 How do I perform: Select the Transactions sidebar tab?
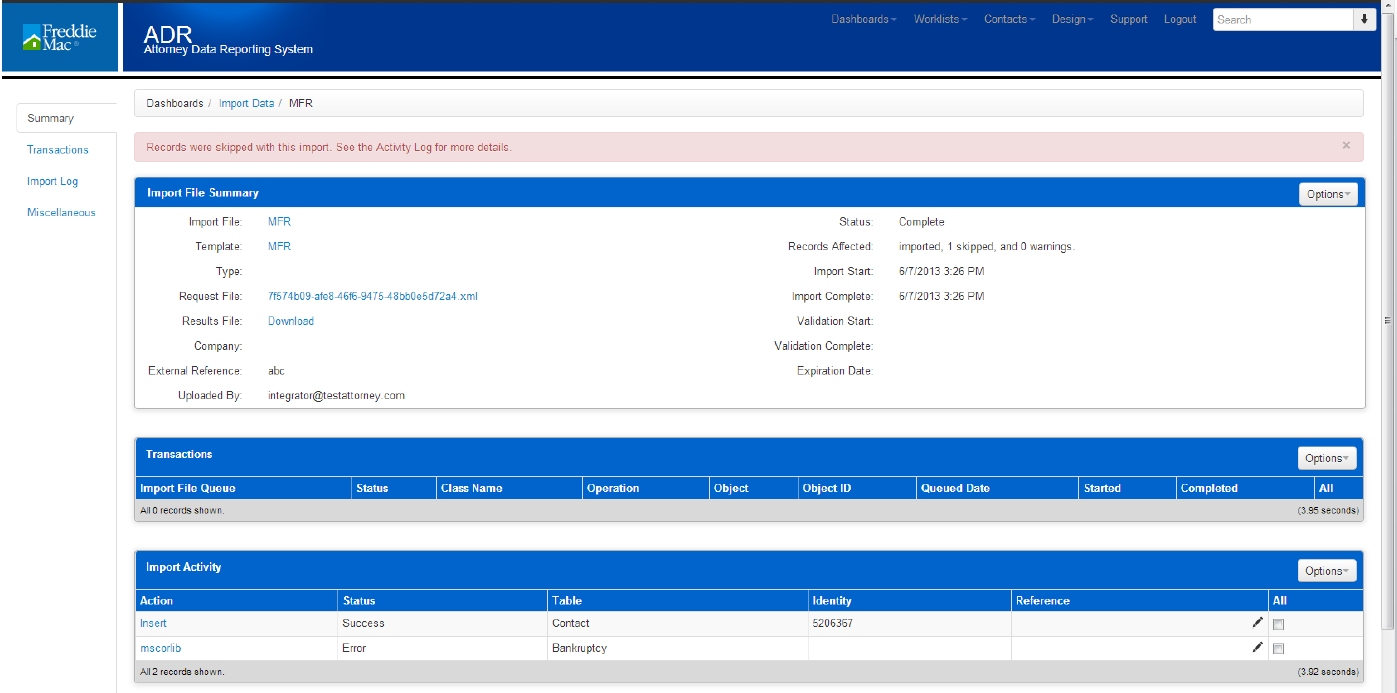pos(58,150)
